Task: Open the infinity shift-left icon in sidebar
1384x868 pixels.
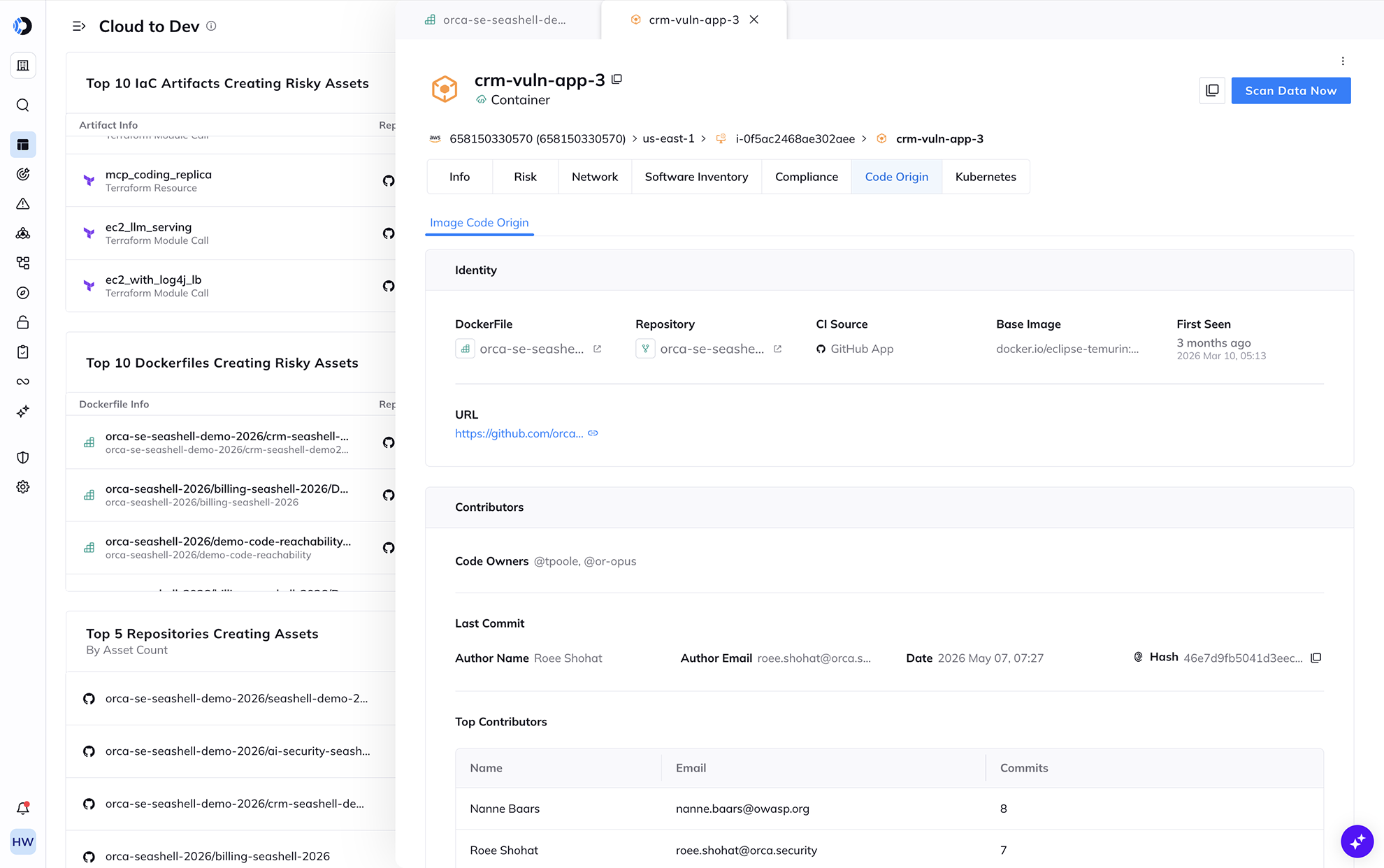Action: point(23,382)
